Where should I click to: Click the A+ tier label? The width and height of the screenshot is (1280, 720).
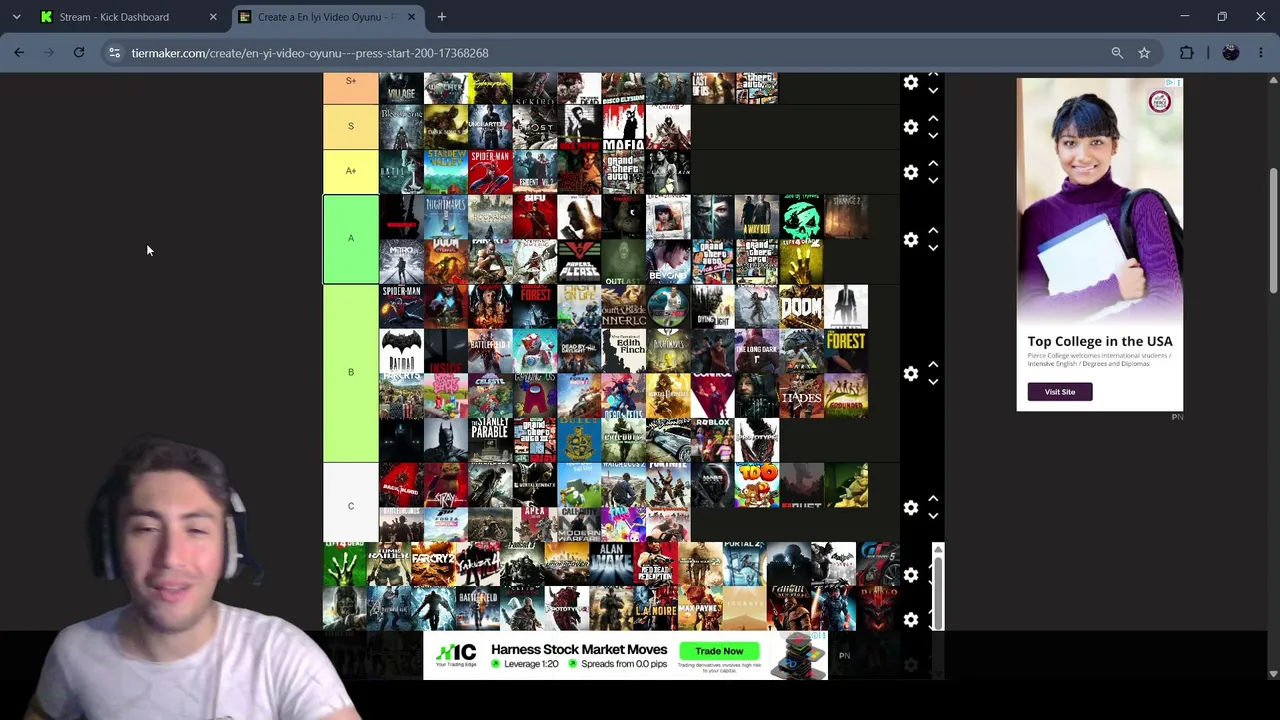(351, 171)
